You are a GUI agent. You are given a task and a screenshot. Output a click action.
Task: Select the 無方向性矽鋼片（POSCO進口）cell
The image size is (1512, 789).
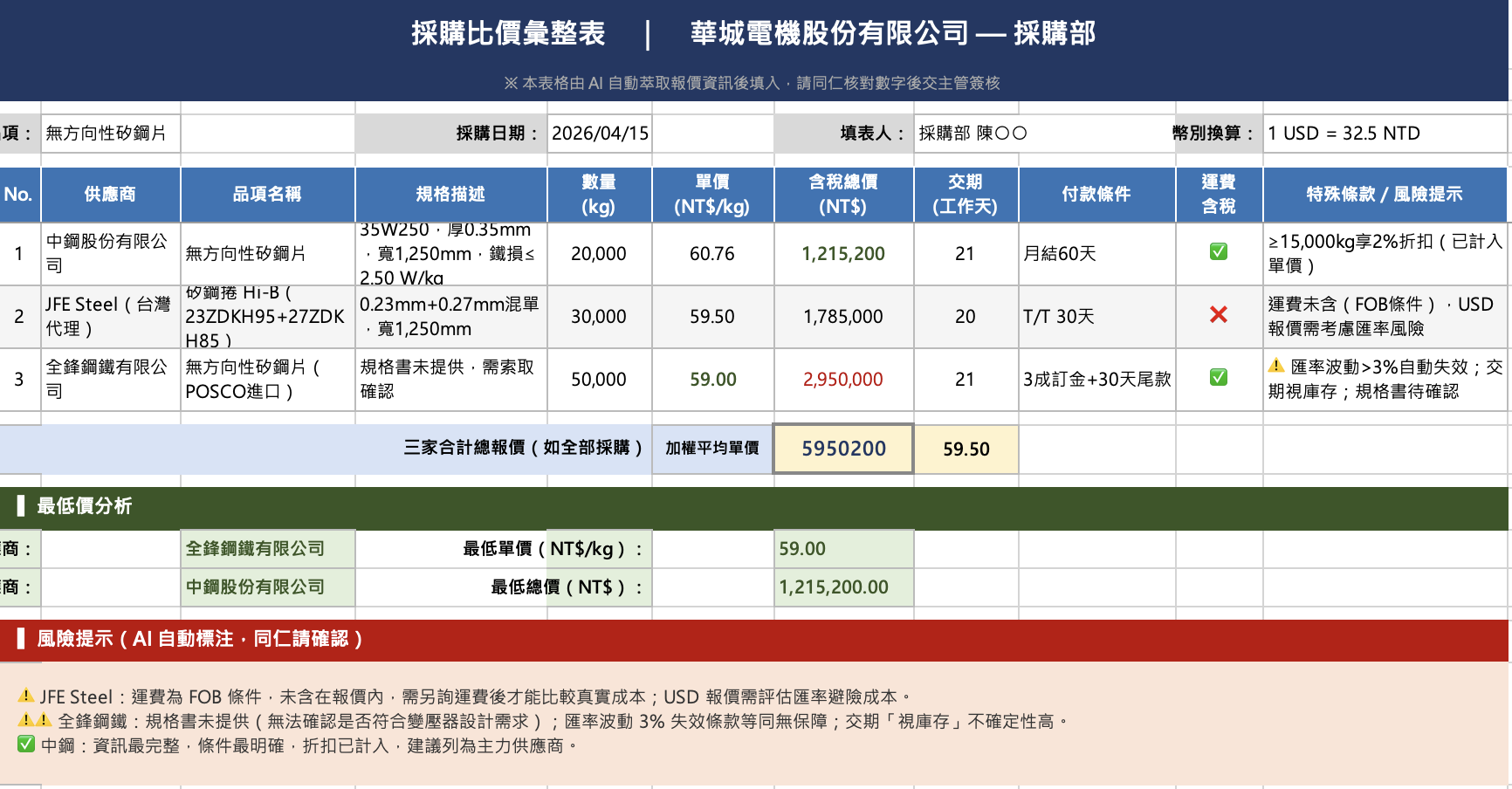tap(268, 380)
